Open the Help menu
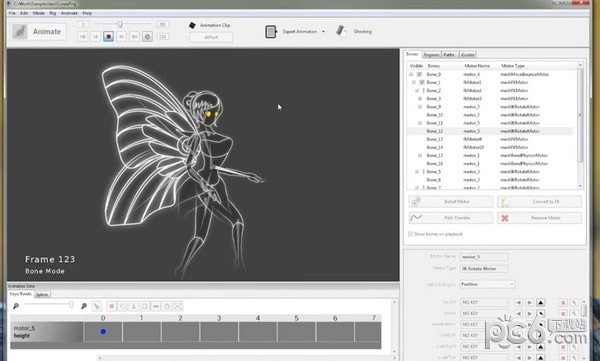600x361 pixels. (87, 13)
